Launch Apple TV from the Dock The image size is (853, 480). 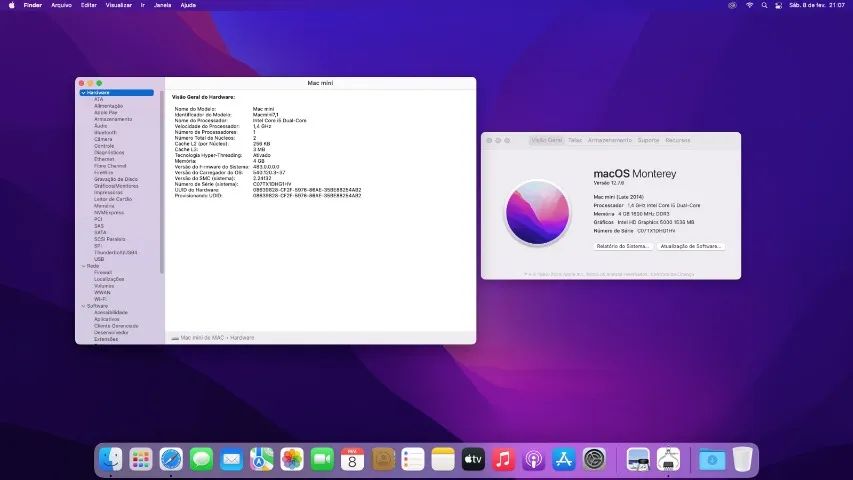pos(473,460)
